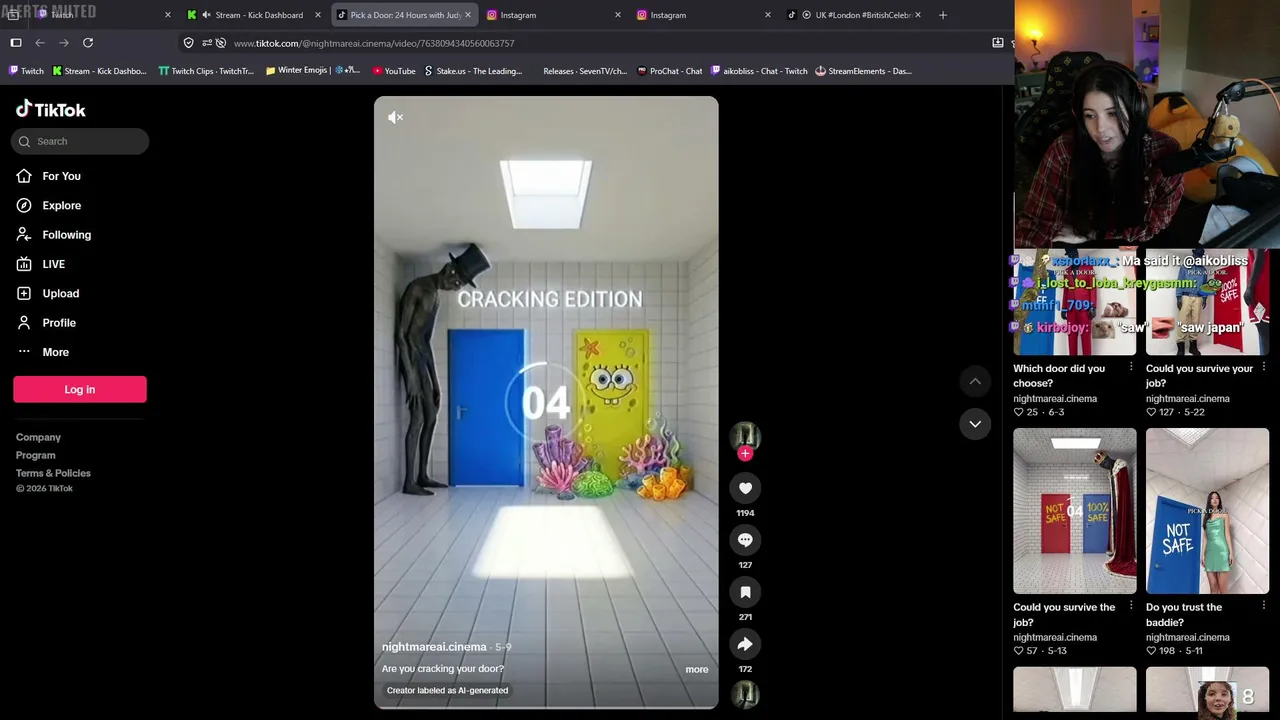Click the page download icon in toolbar
This screenshot has height=720, width=1280.
pos(997,43)
